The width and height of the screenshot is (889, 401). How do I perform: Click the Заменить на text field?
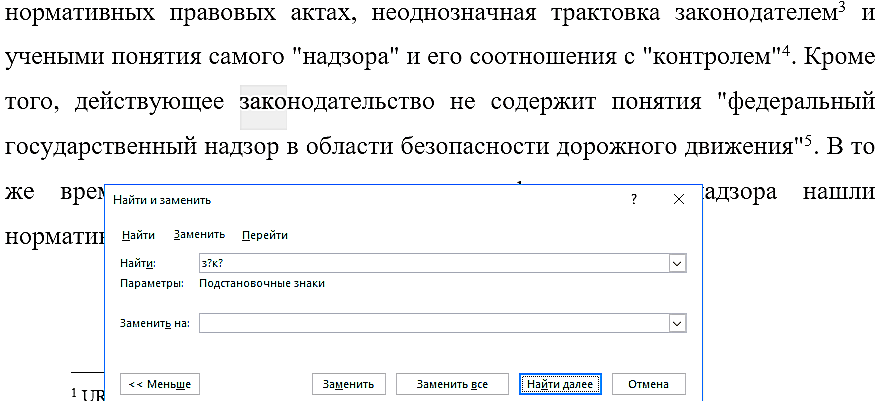point(430,323)
